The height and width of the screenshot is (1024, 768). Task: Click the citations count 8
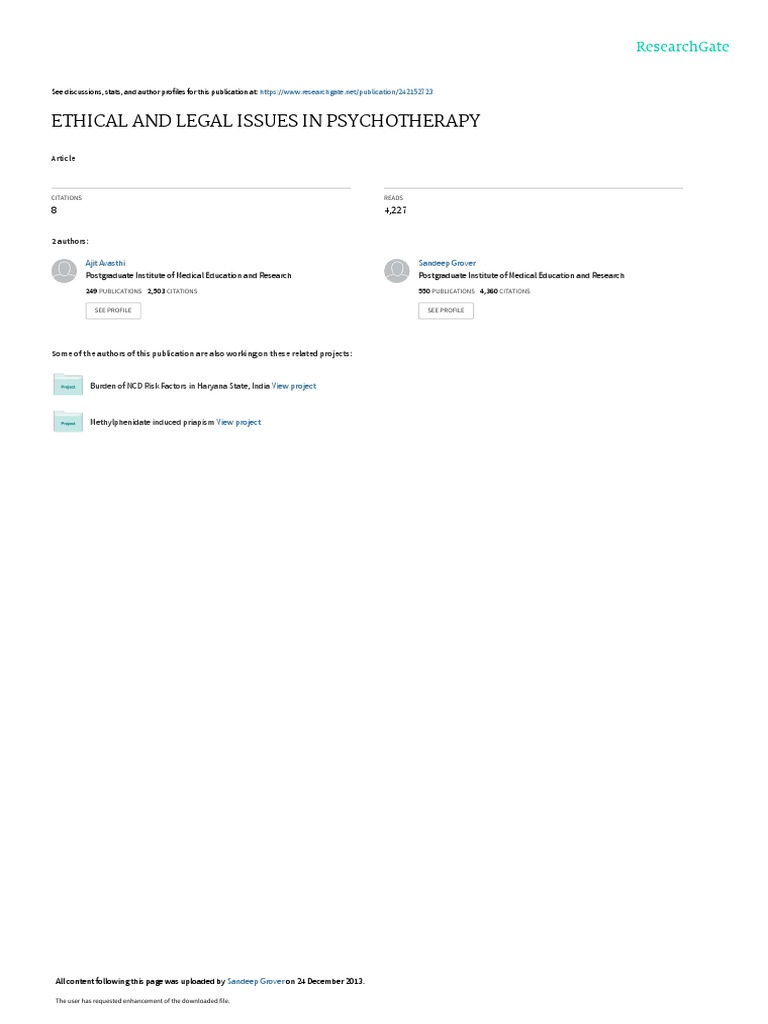[x=54, y=210]
